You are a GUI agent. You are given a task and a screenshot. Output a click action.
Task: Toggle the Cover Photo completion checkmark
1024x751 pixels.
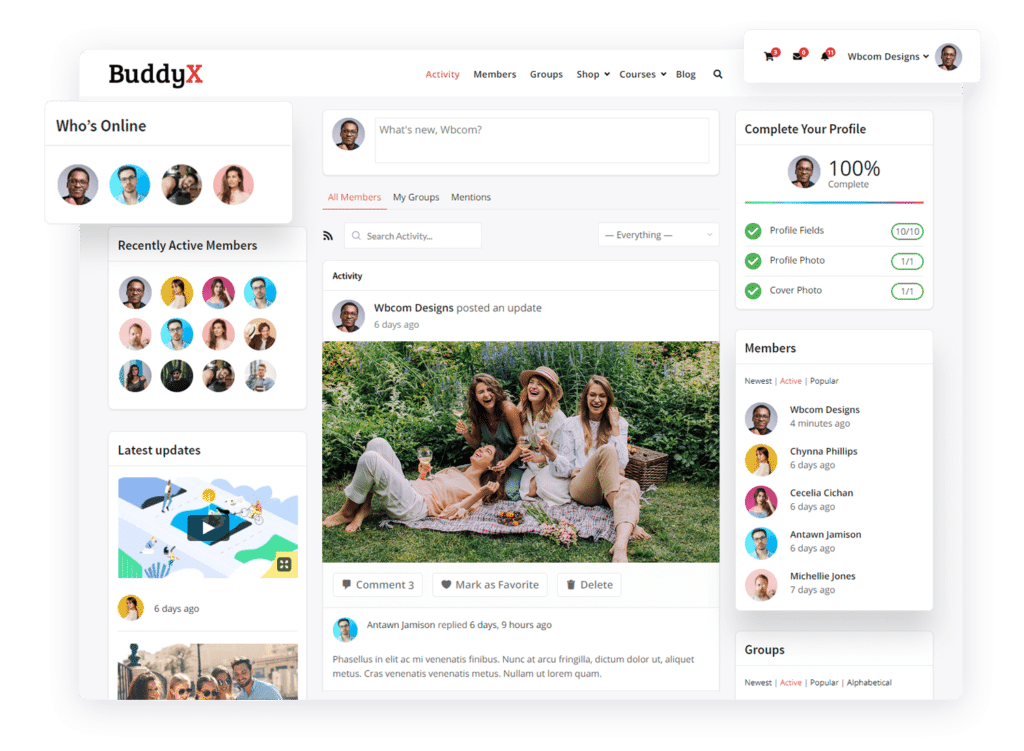[x=753, y=291]
